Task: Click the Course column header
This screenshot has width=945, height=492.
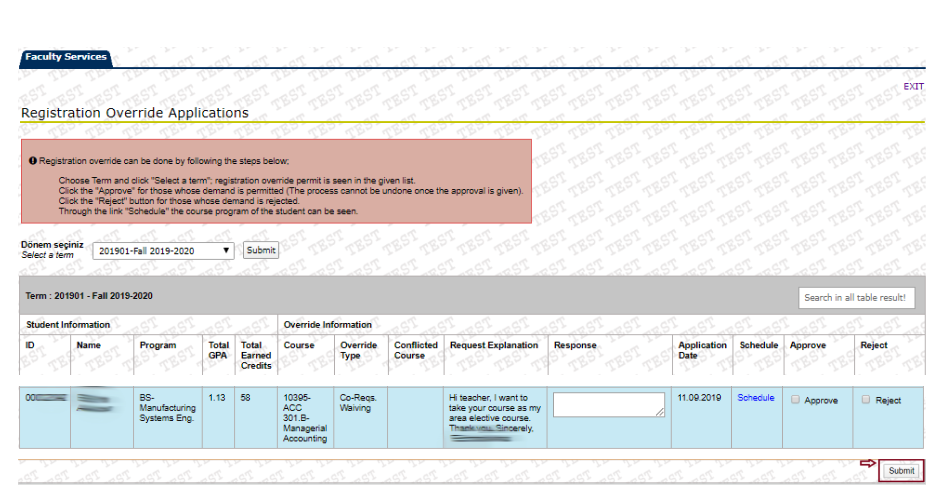Action: (299, 345)
